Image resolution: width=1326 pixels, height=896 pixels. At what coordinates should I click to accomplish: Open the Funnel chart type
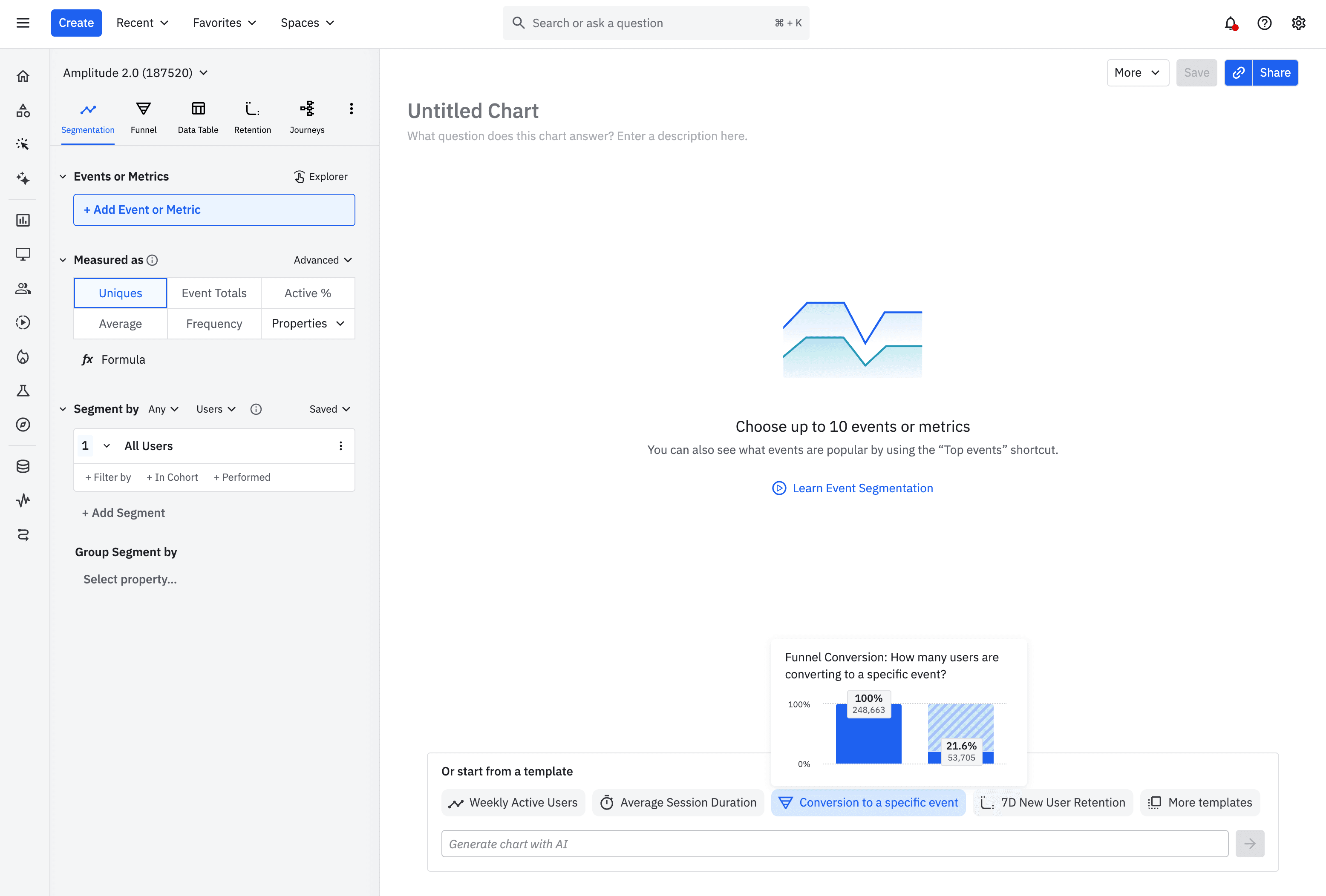click(x=143, y=118)
